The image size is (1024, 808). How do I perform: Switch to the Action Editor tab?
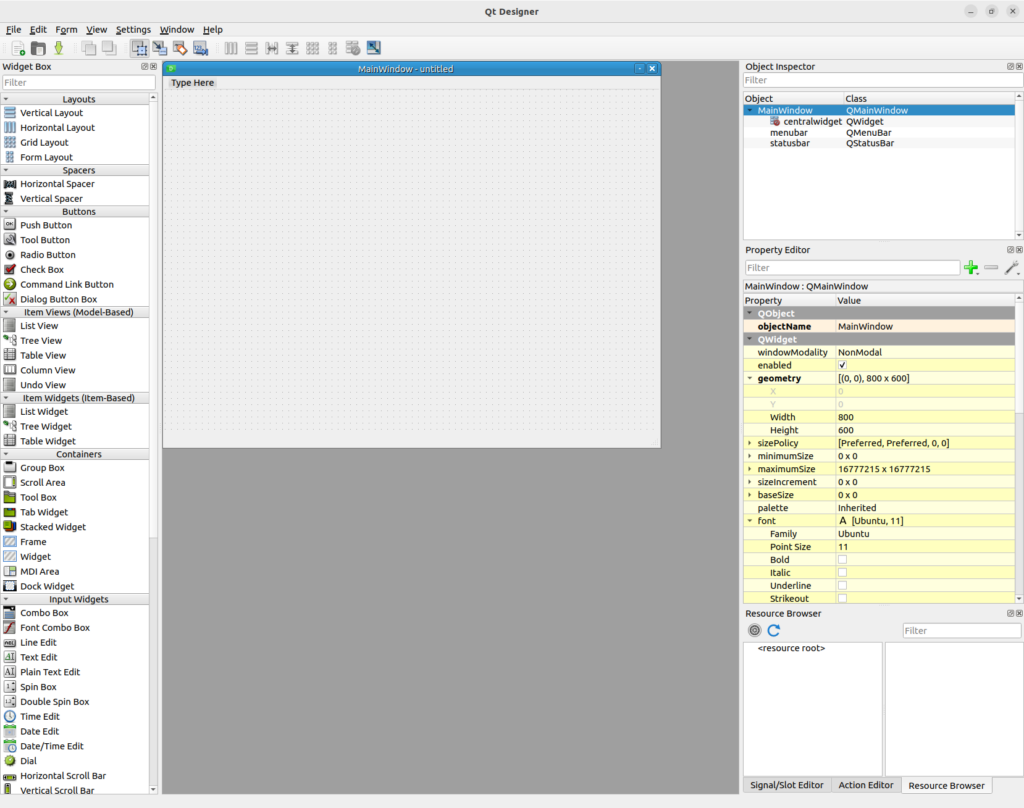[865, 785]
